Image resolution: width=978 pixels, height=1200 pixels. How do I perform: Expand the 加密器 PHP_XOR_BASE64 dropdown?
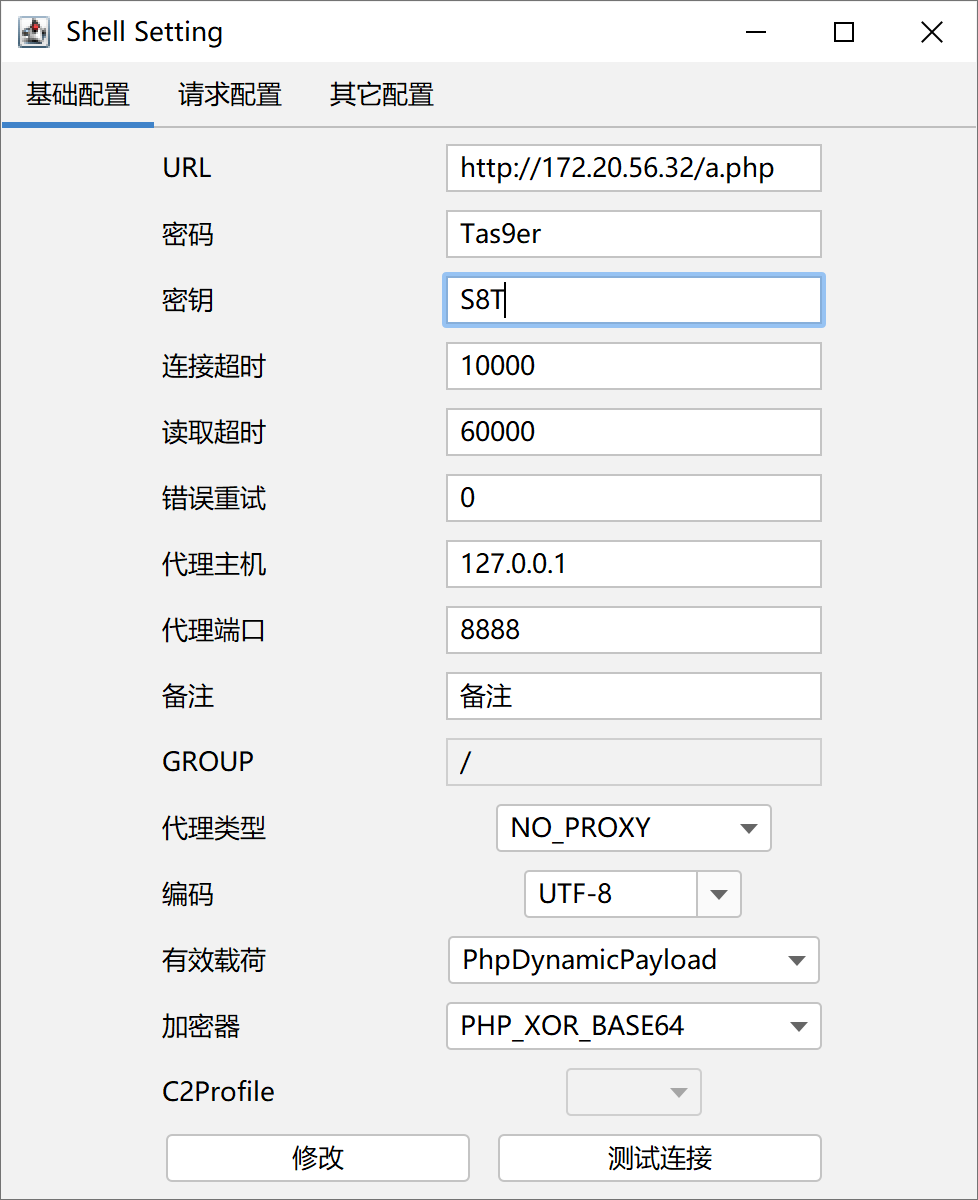coord(633,1026)
